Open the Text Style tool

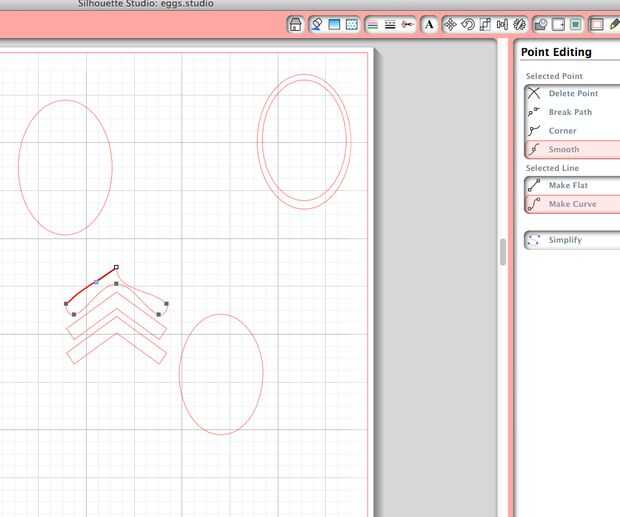429,25
